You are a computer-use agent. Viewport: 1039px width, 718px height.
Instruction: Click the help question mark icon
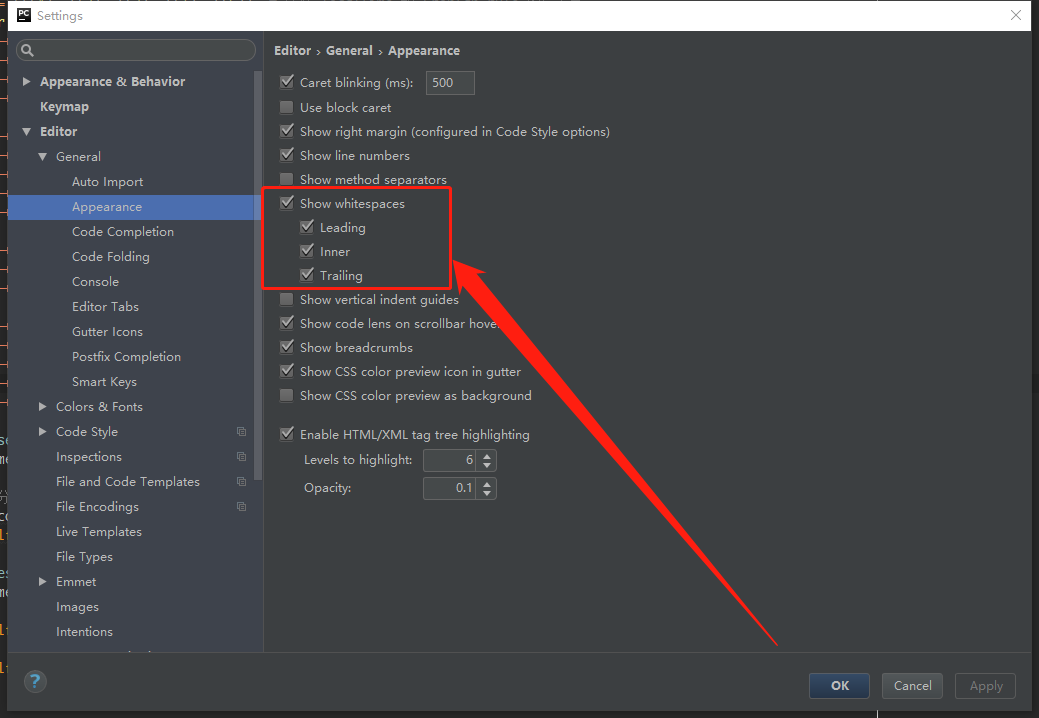pyautogui.click(x=35, y=681)
